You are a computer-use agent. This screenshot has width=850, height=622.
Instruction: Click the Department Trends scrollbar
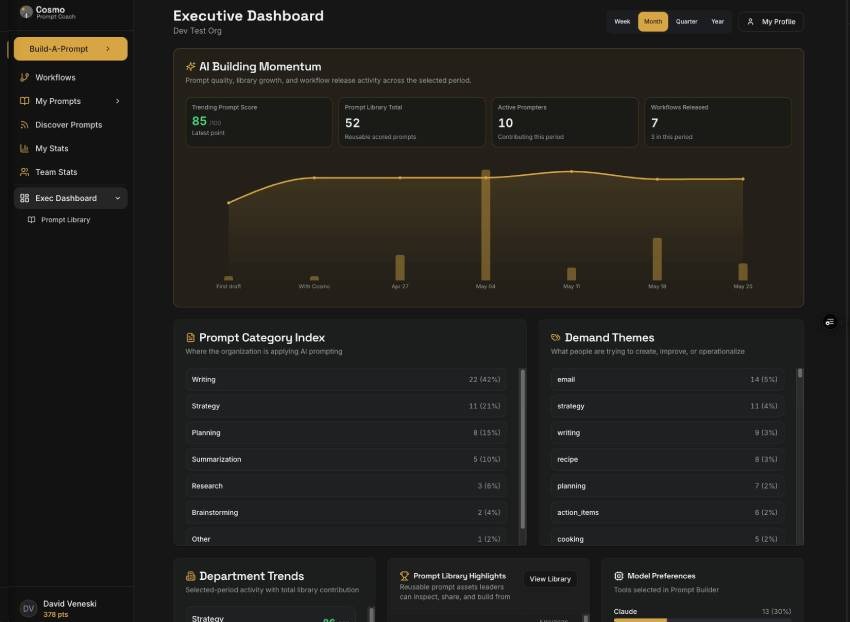pyautogui.click(x=371, y=614)
